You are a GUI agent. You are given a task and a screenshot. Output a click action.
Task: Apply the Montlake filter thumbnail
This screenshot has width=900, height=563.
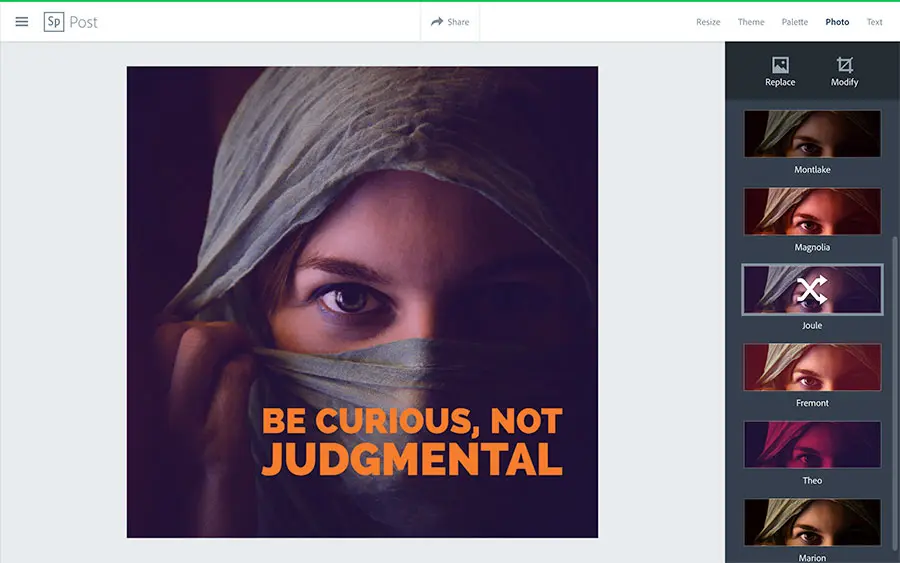pyautogui.click(x=812, y=134)
